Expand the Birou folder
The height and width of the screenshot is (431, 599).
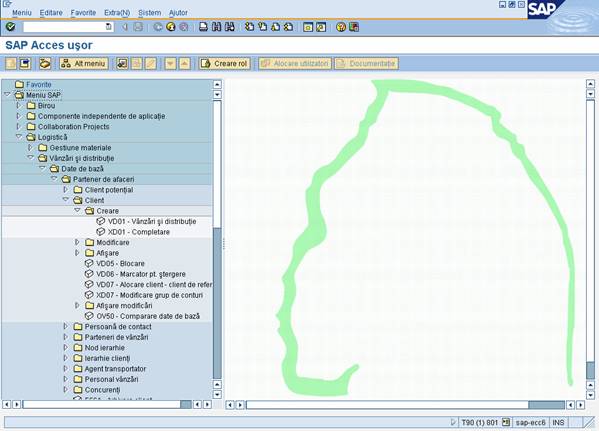tap(18, 105)
